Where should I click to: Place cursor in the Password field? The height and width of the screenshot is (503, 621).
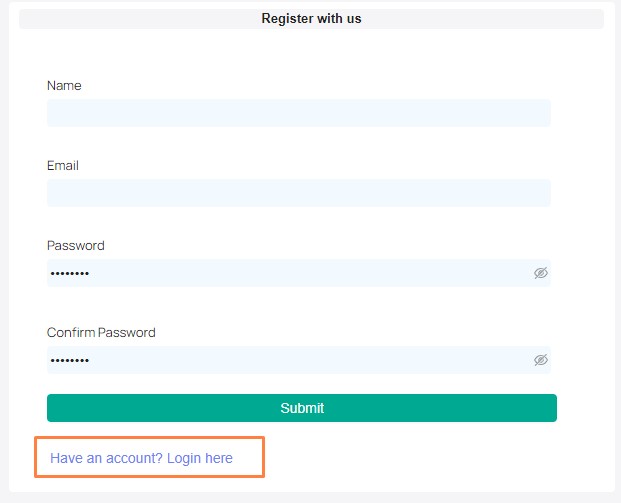click(299, 273)
